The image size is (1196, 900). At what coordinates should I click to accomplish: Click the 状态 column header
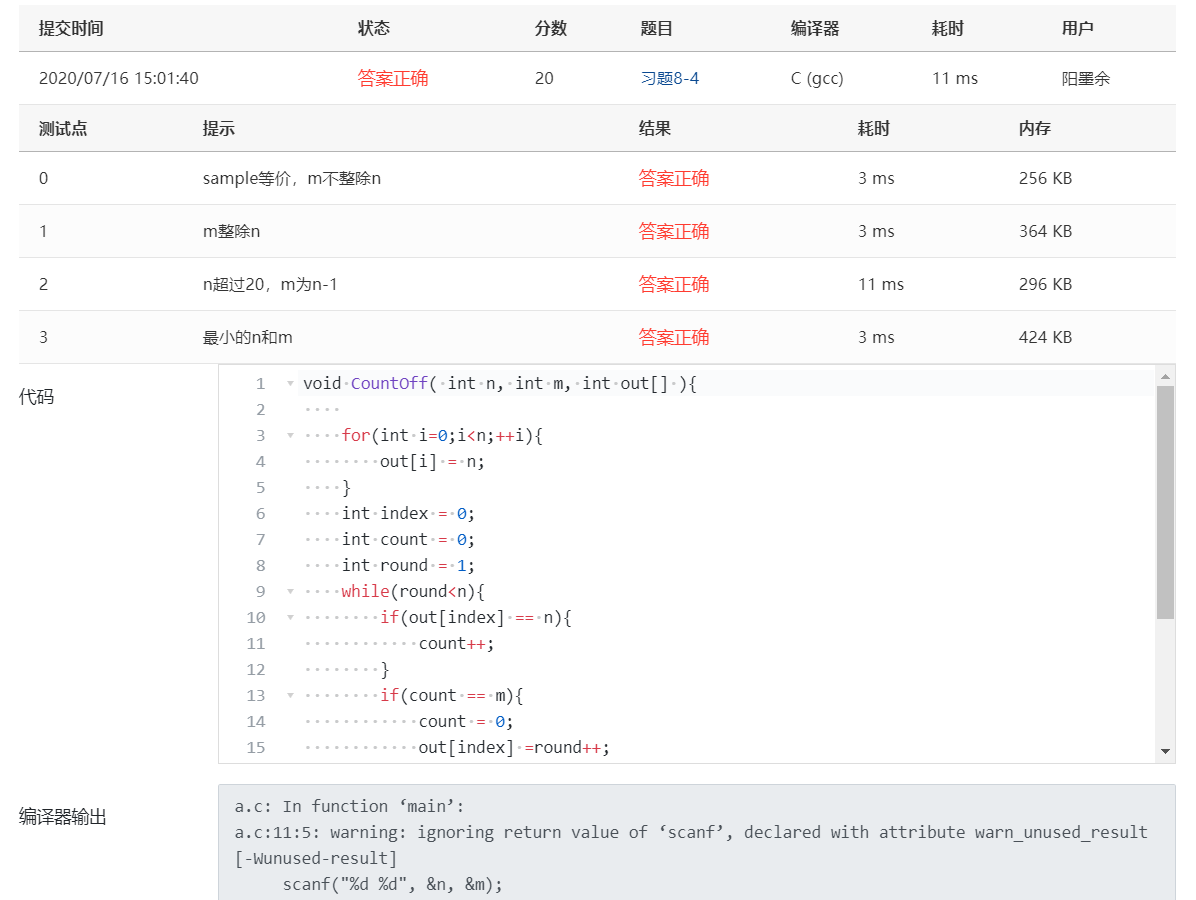point(375,28)
